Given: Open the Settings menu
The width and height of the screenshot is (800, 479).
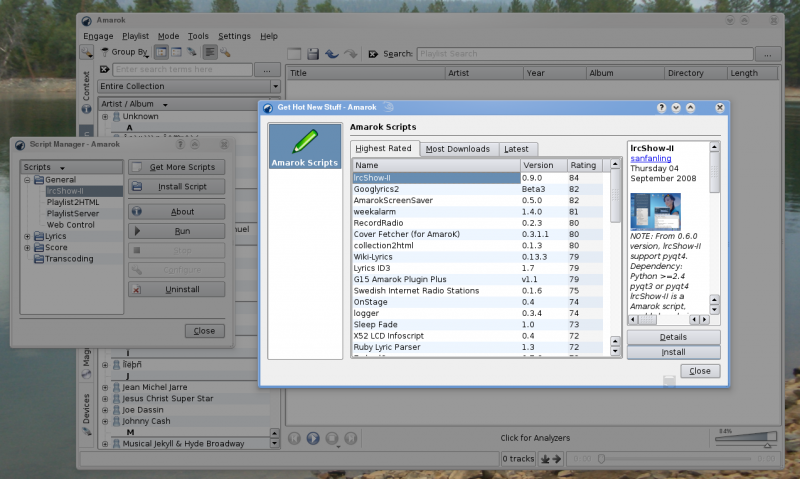Looking at the screenshot, I should (234, 36).
